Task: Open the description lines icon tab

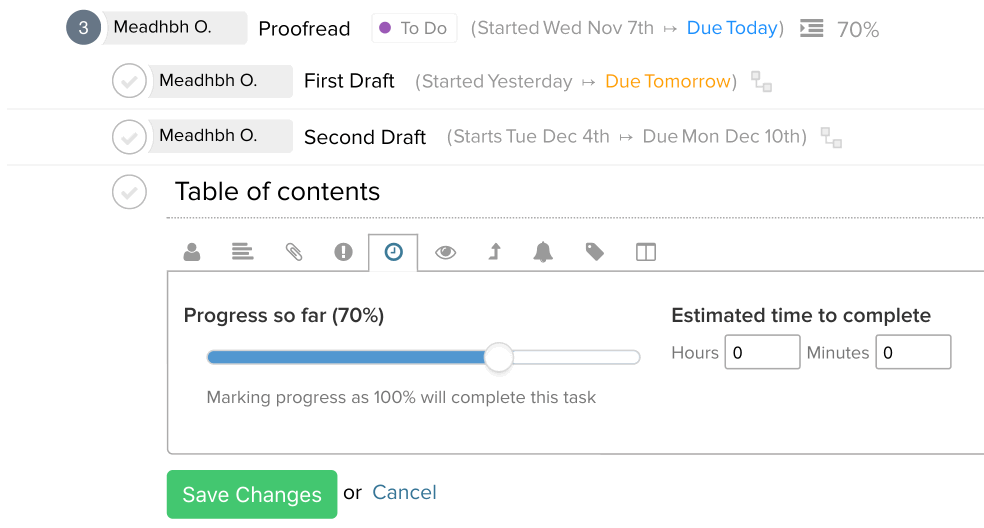Action: coord(242,252)
